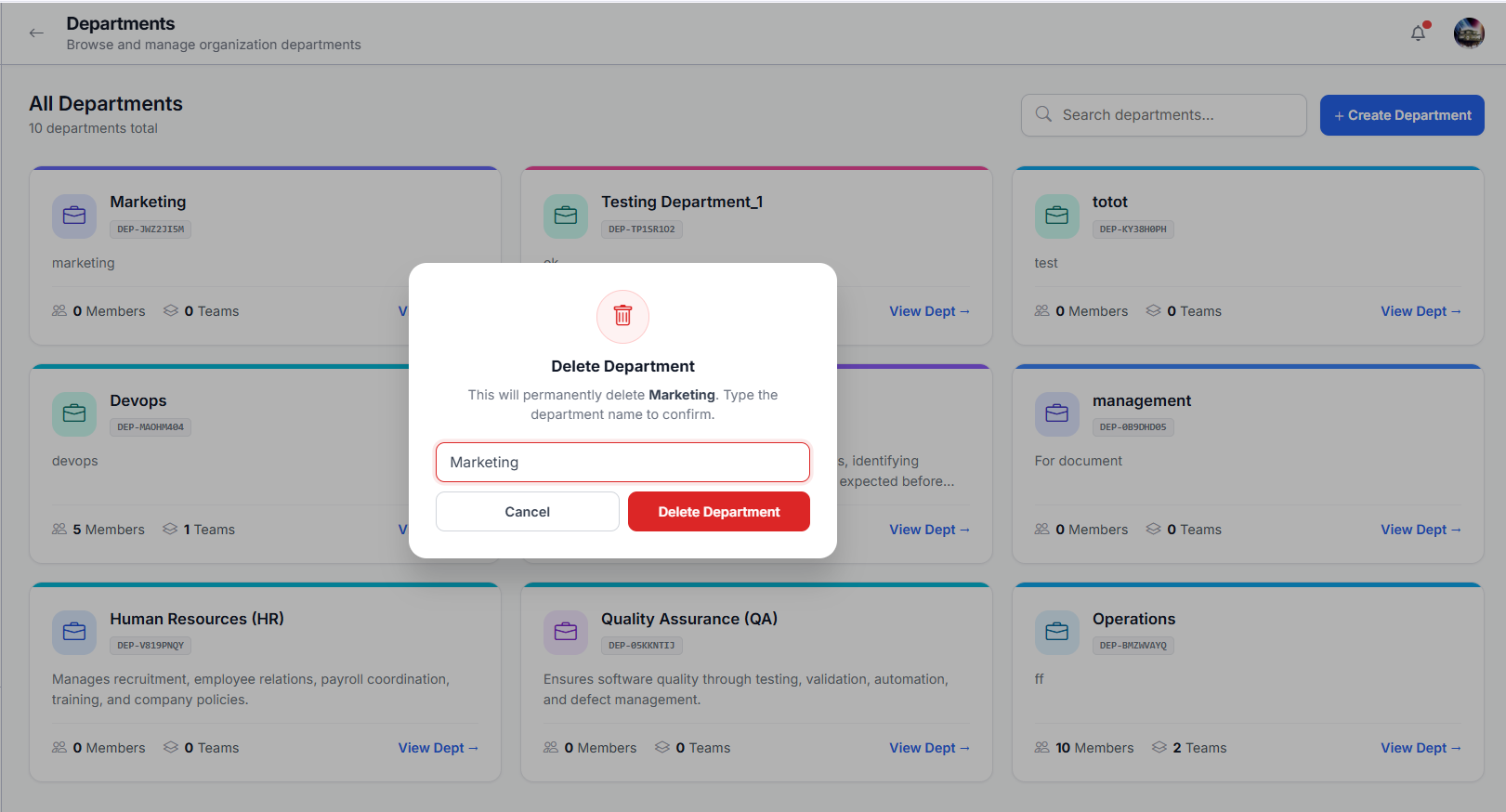Open View Dept link on Quality Assurance card
Viewport: 1506px width, 812px height.
(929, 748)
